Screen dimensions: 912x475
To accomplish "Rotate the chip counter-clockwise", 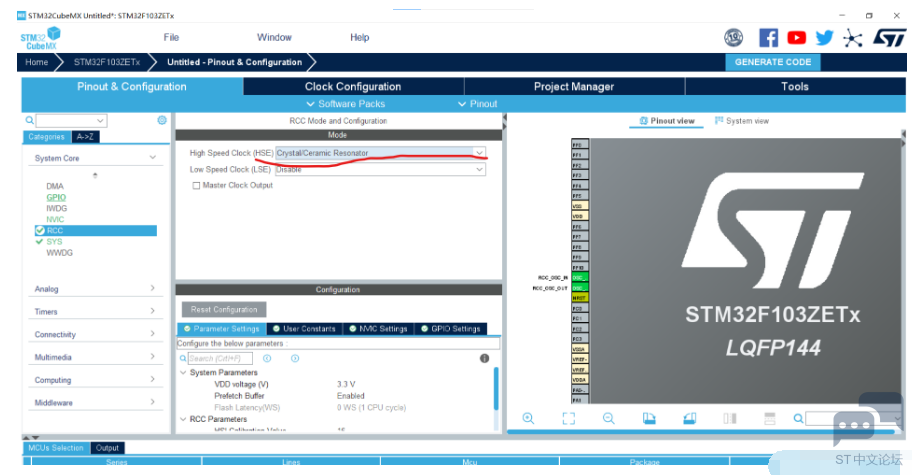I will click(689, 418).
